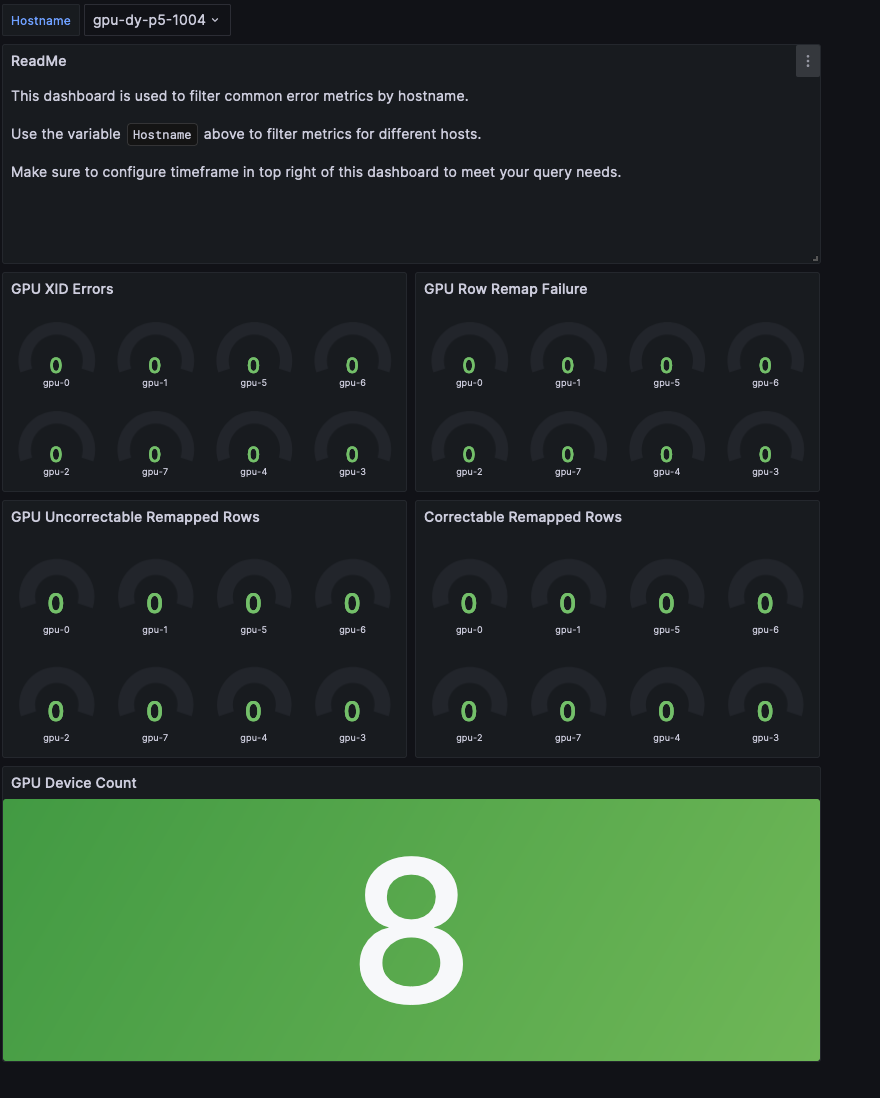
Task: Click the Correctable Remapped Rows panel title
Action: click(x=522, y=517)
